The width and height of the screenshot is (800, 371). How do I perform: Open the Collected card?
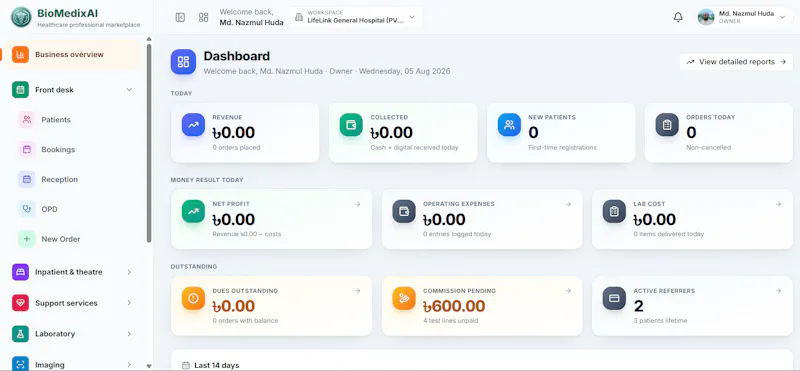[403, 133]
